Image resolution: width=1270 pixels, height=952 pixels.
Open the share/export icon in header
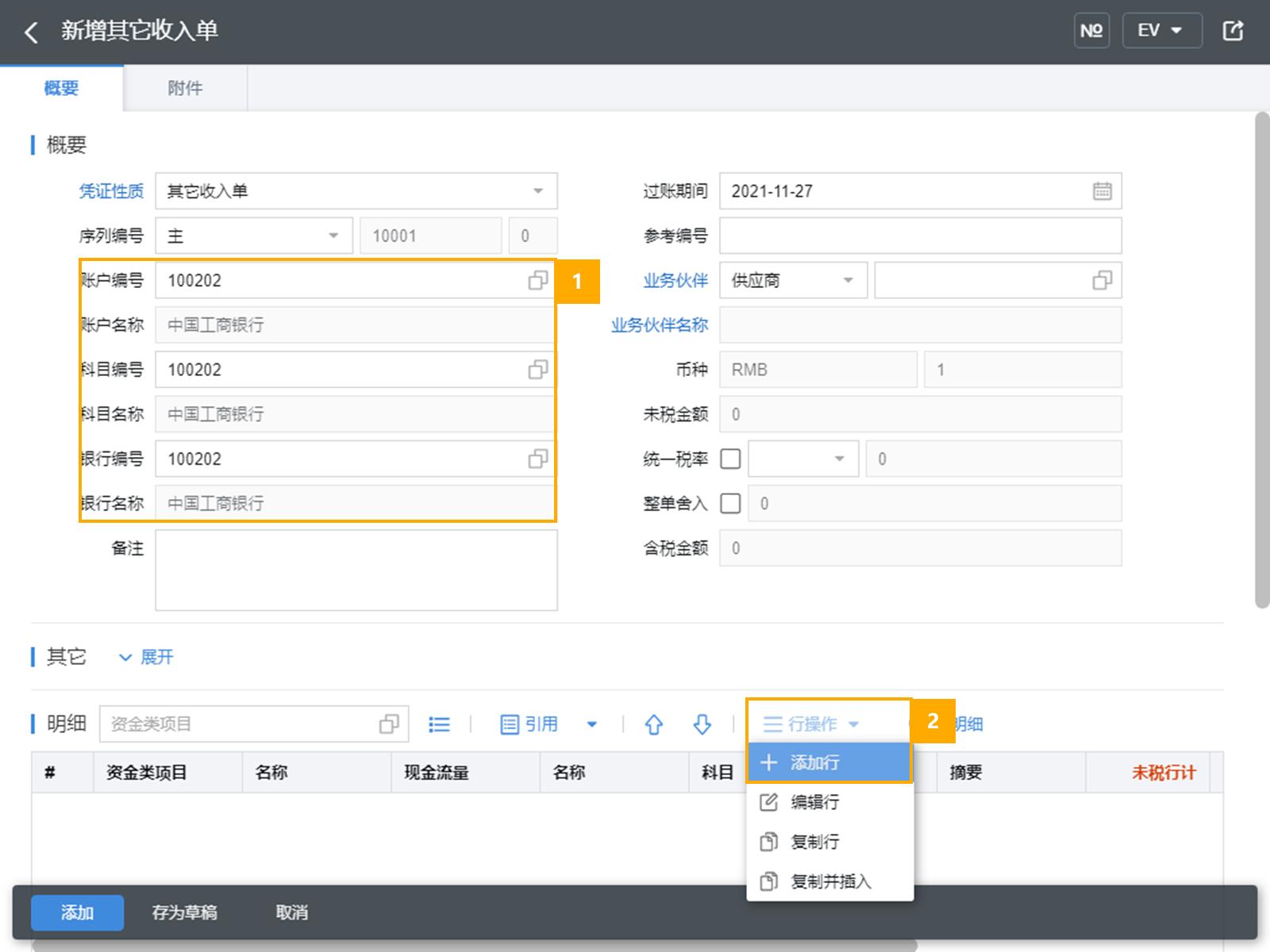tap(1233, 31)
